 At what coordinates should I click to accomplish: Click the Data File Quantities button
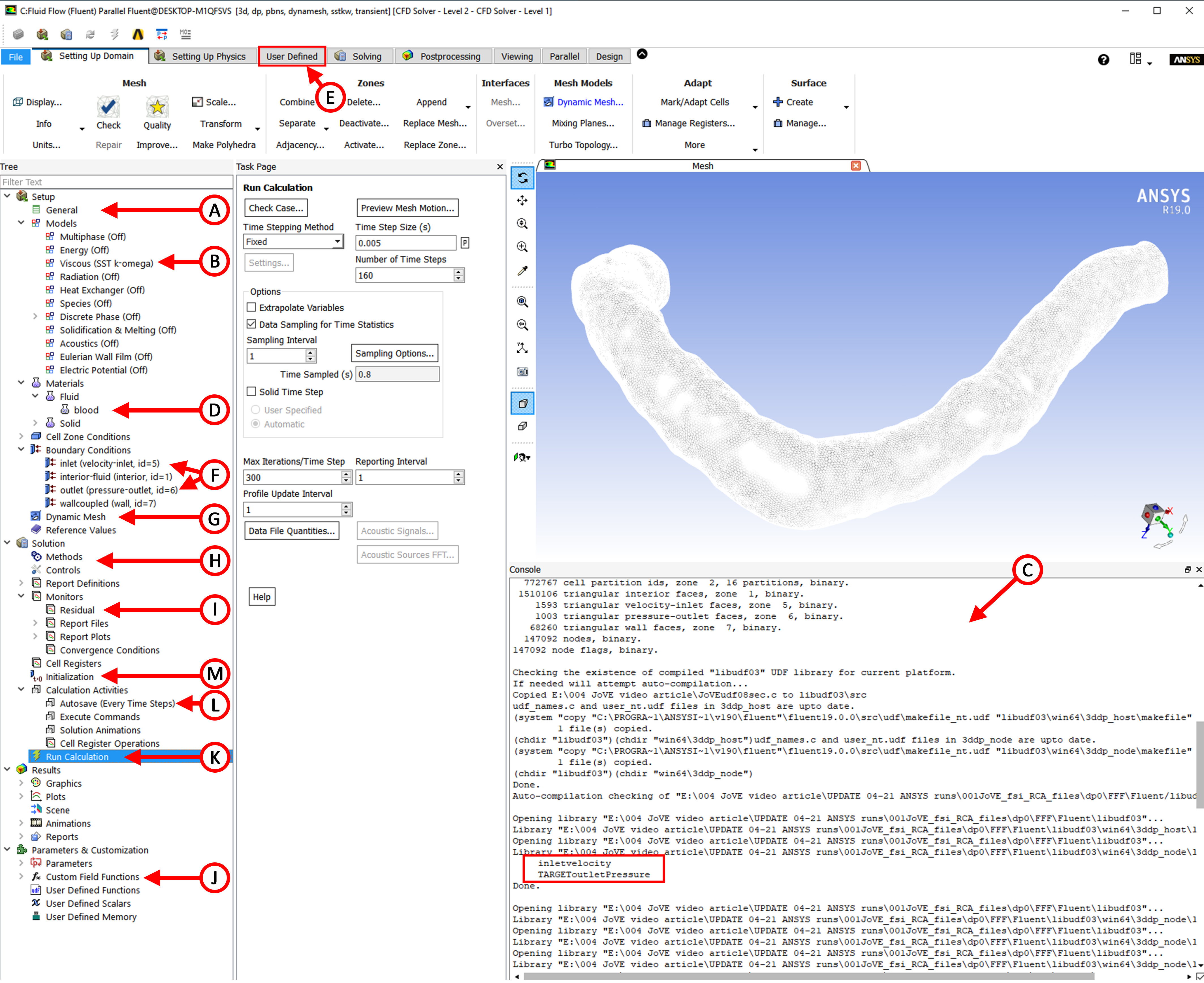[292, 531]
